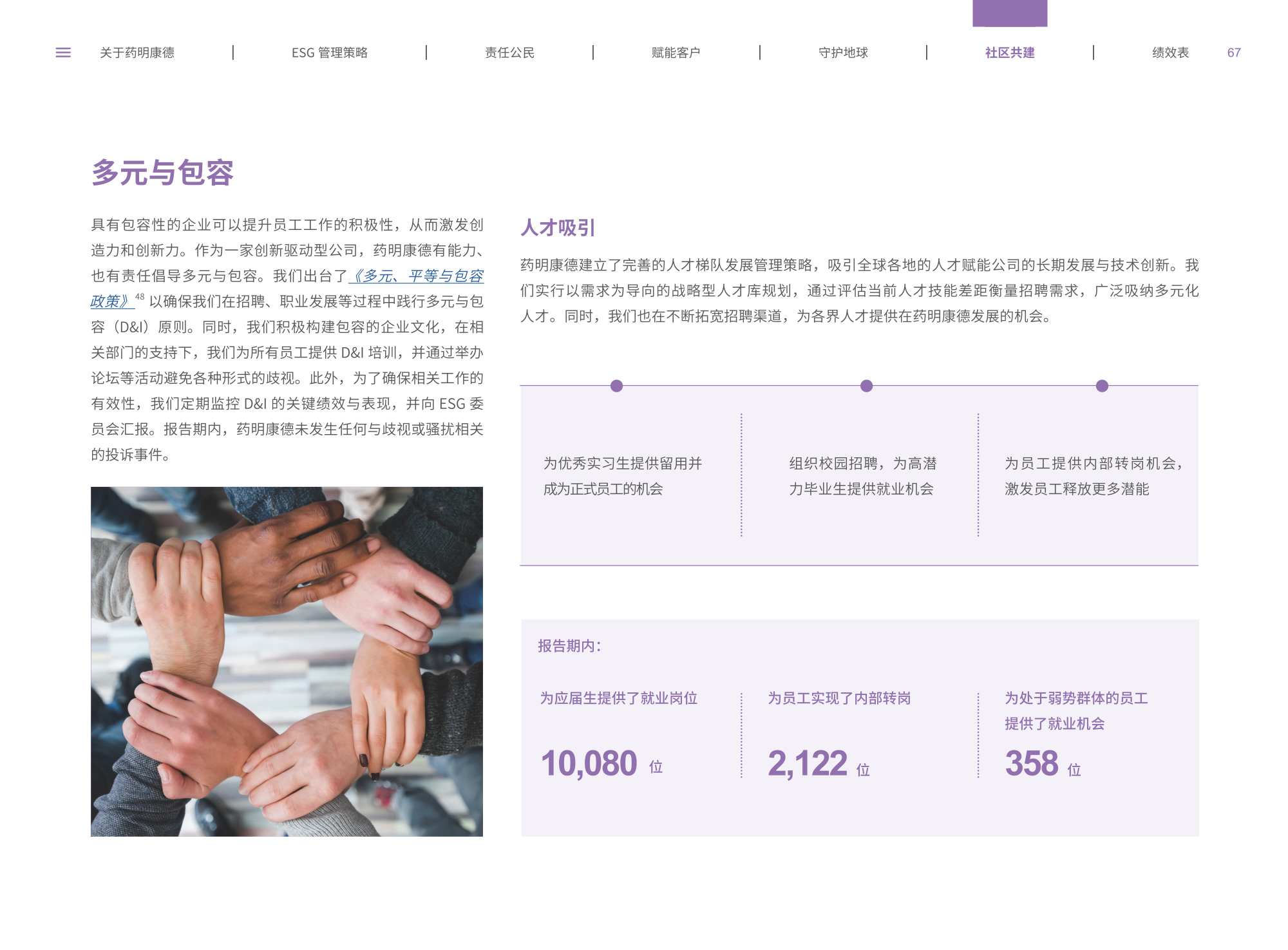Select the 多元与包容 heading
1288x950 pixels.
pos(162,173)
